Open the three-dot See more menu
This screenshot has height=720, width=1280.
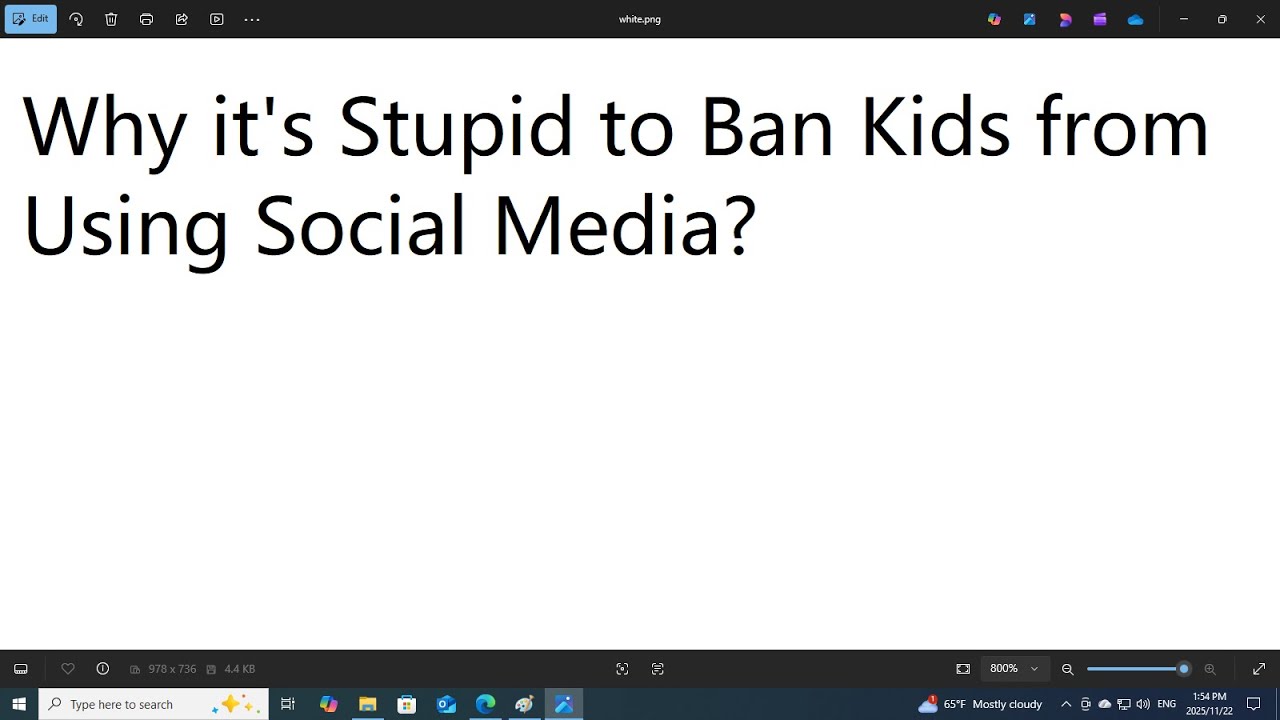click(252, 19)
